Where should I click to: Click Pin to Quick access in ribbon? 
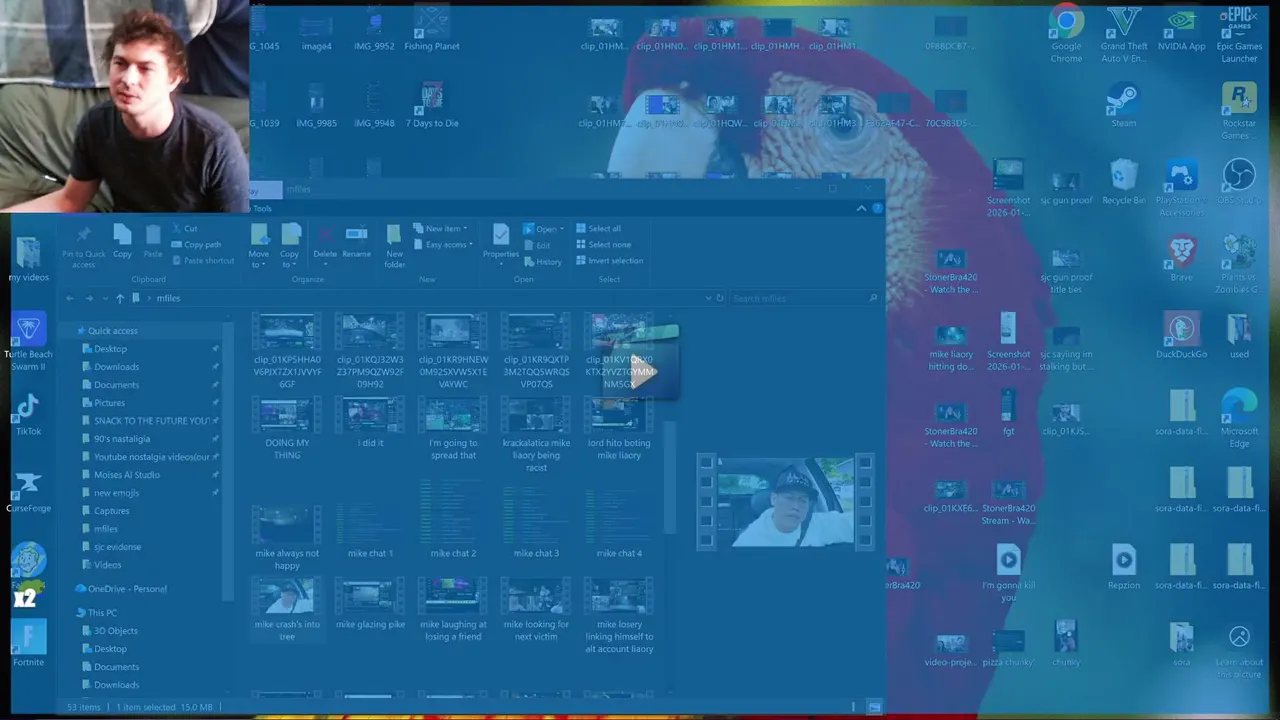(x=83, y=246)
